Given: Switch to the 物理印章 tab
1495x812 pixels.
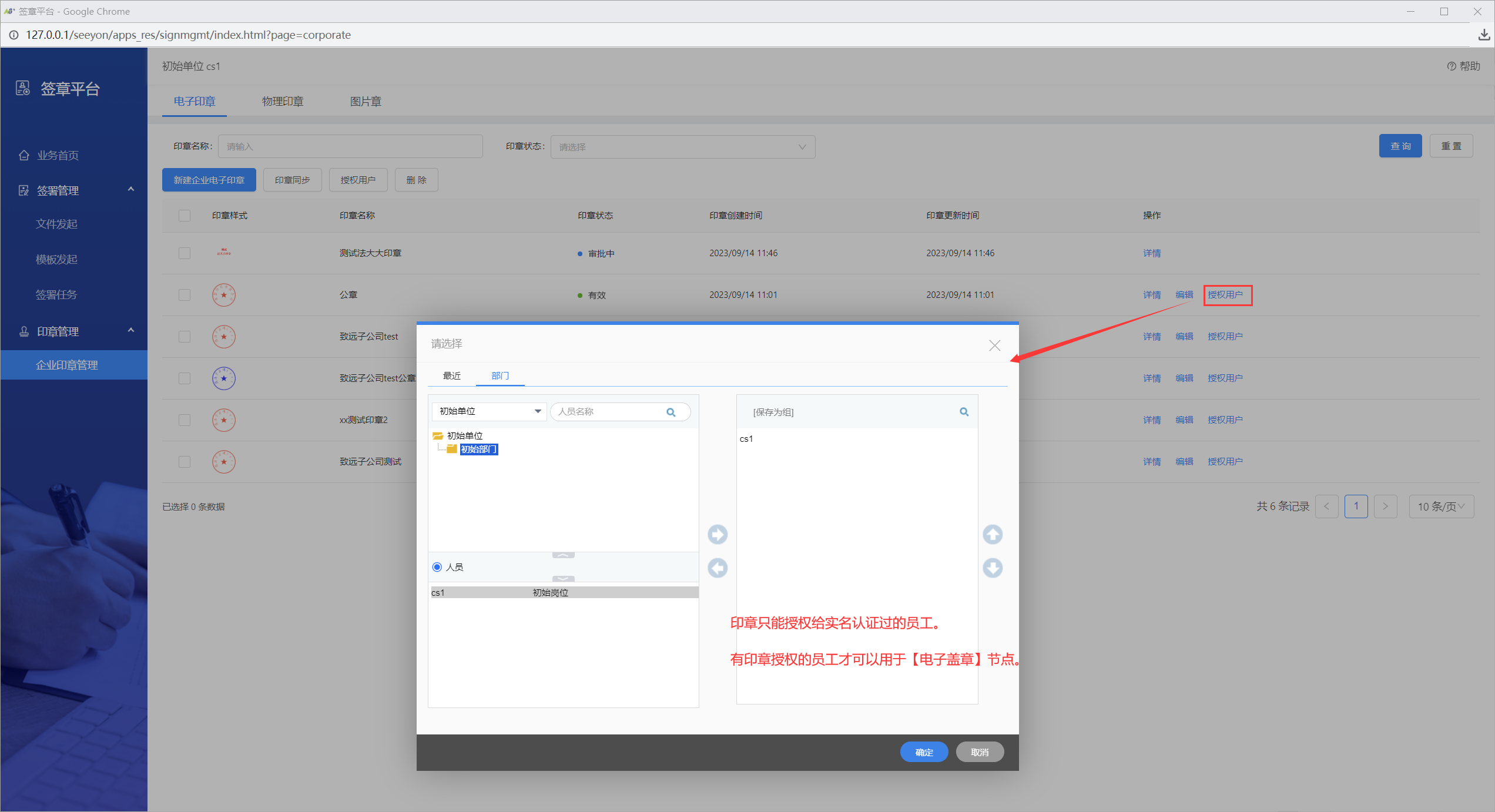Looking at the screenshot, I should click(x=283, y=102).
